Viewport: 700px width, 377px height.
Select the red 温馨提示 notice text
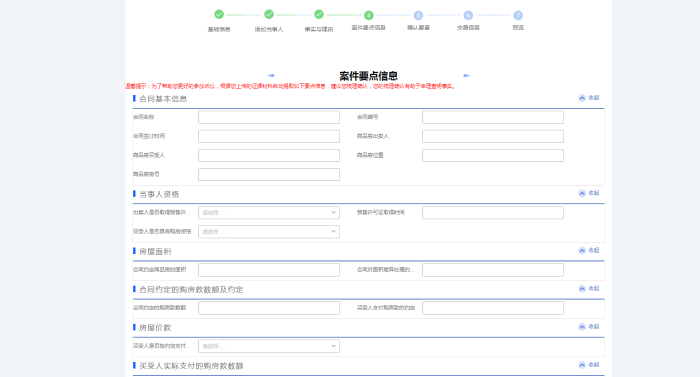coord(290,86)
